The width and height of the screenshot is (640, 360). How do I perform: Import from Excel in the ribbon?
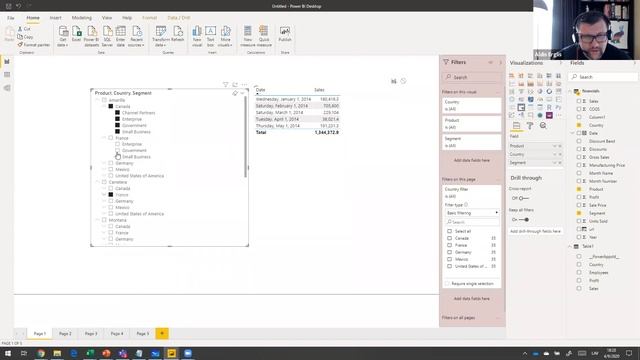(x=76, y=34)
